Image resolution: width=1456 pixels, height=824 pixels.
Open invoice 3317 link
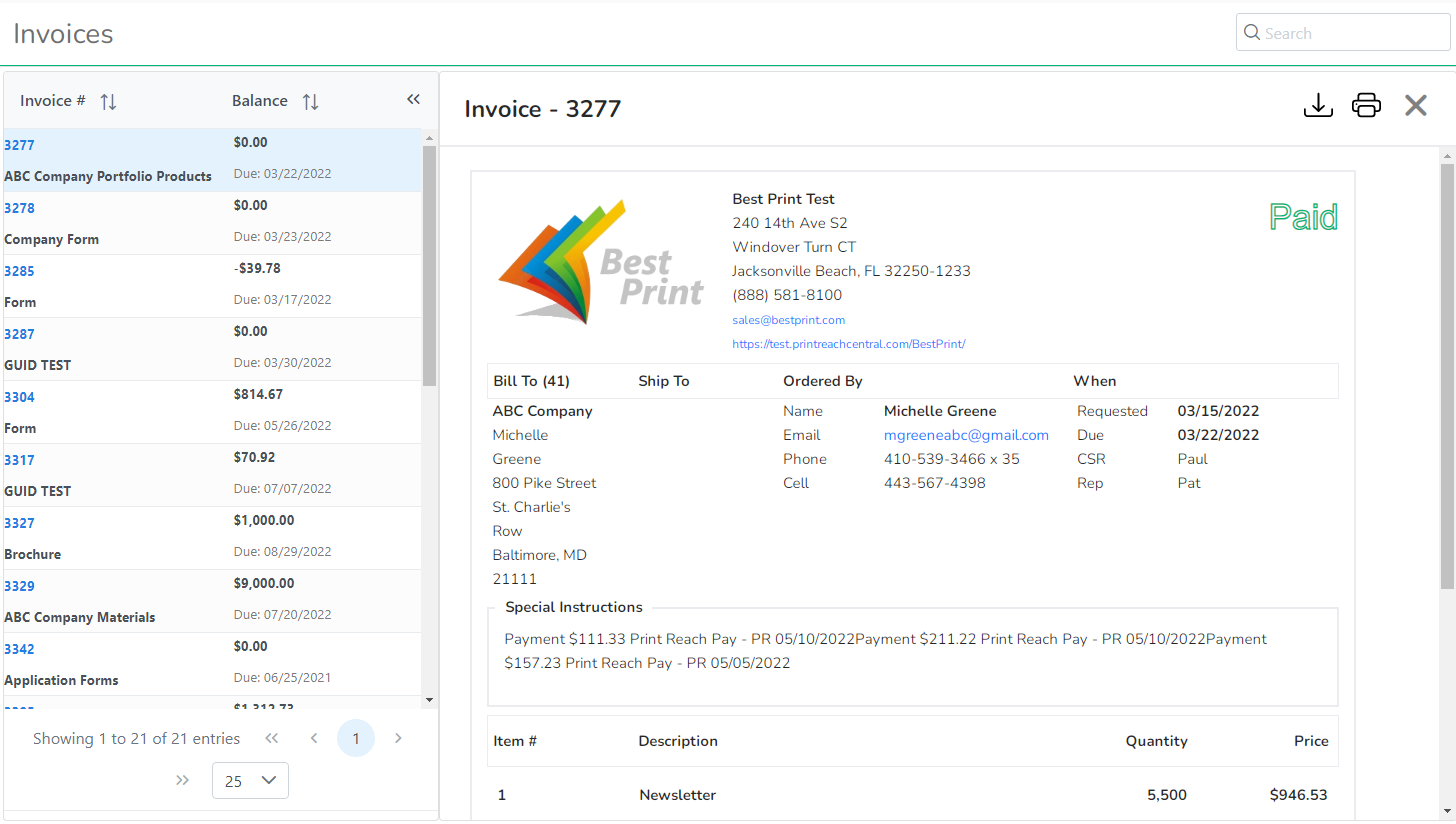click(19, 460)
